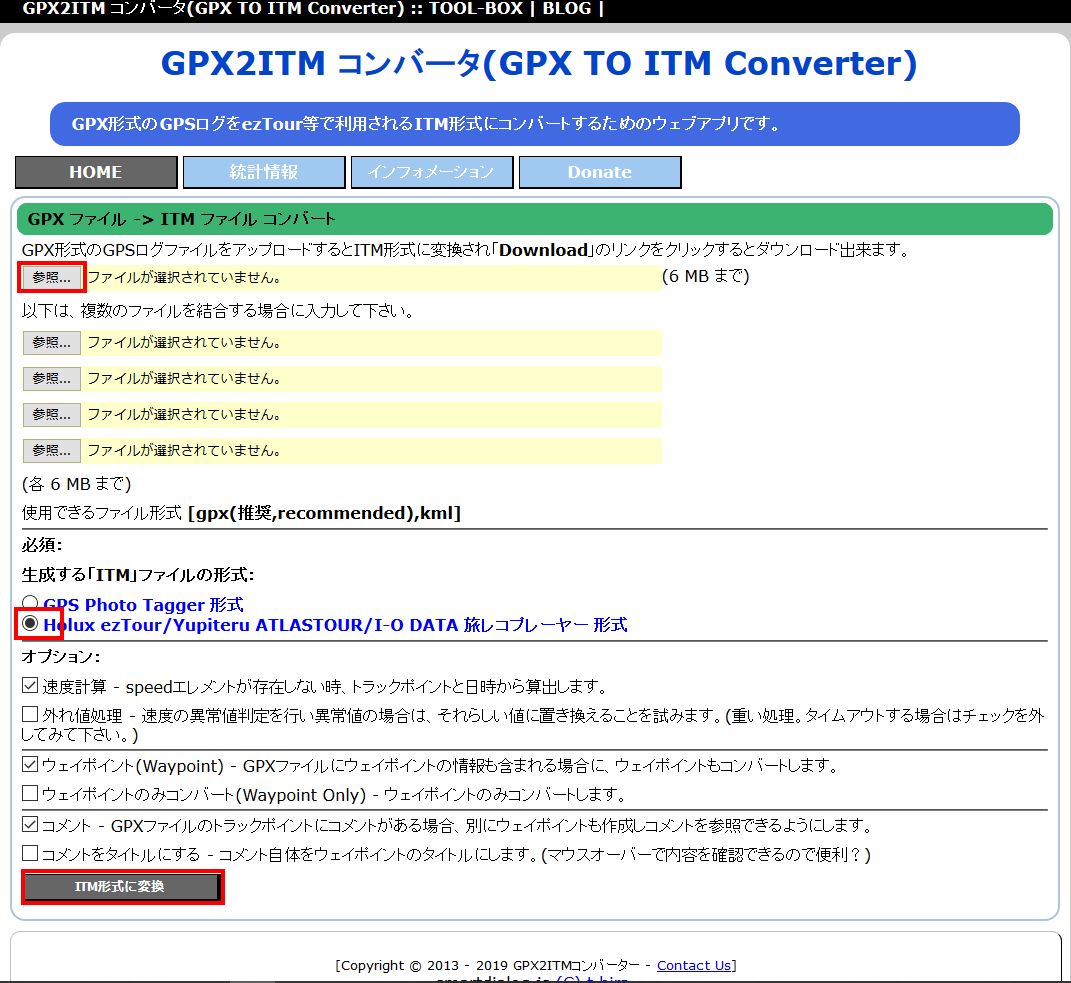Click the first 参照 button under the merge-files note
Image resolution: width=1071 pixels, height=983 pixels.
tap(51, 342)
